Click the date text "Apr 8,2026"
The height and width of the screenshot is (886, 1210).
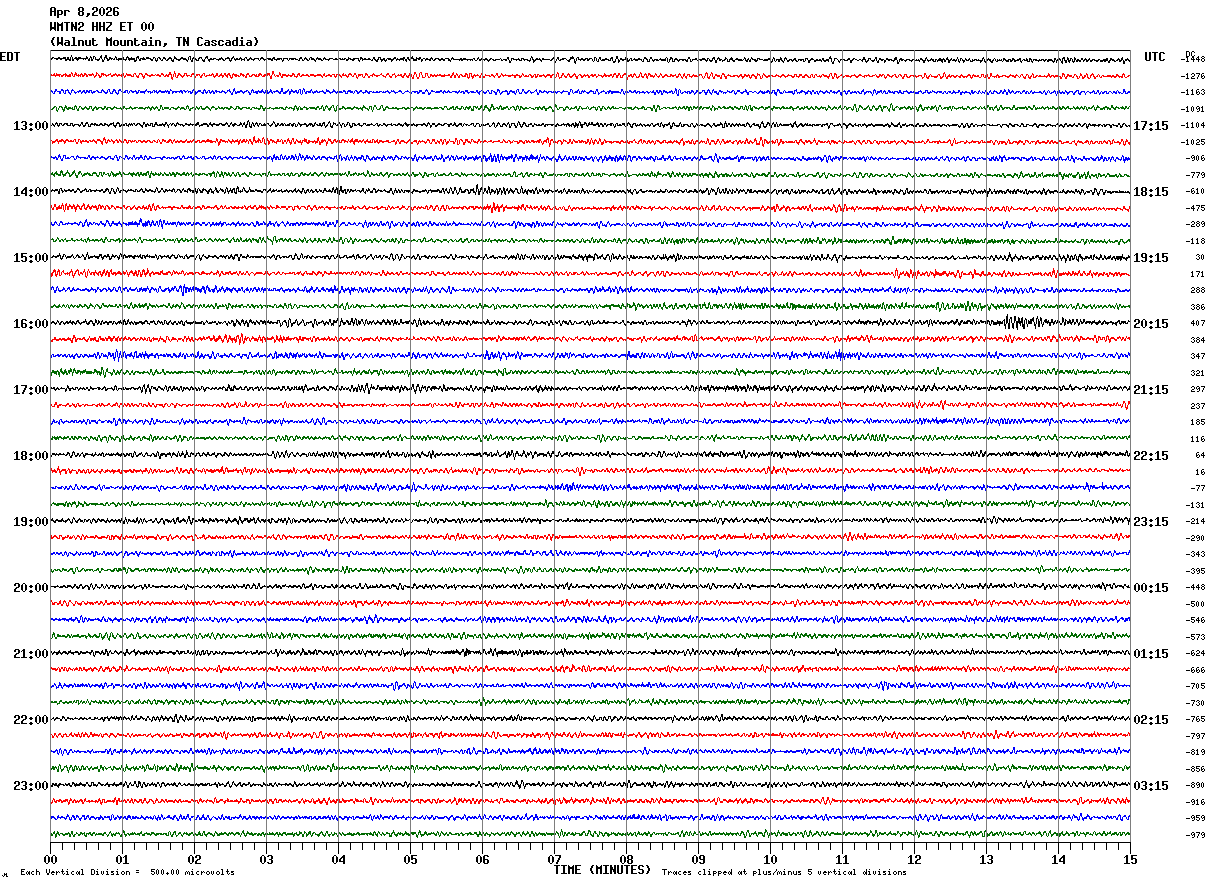point(84,12)
